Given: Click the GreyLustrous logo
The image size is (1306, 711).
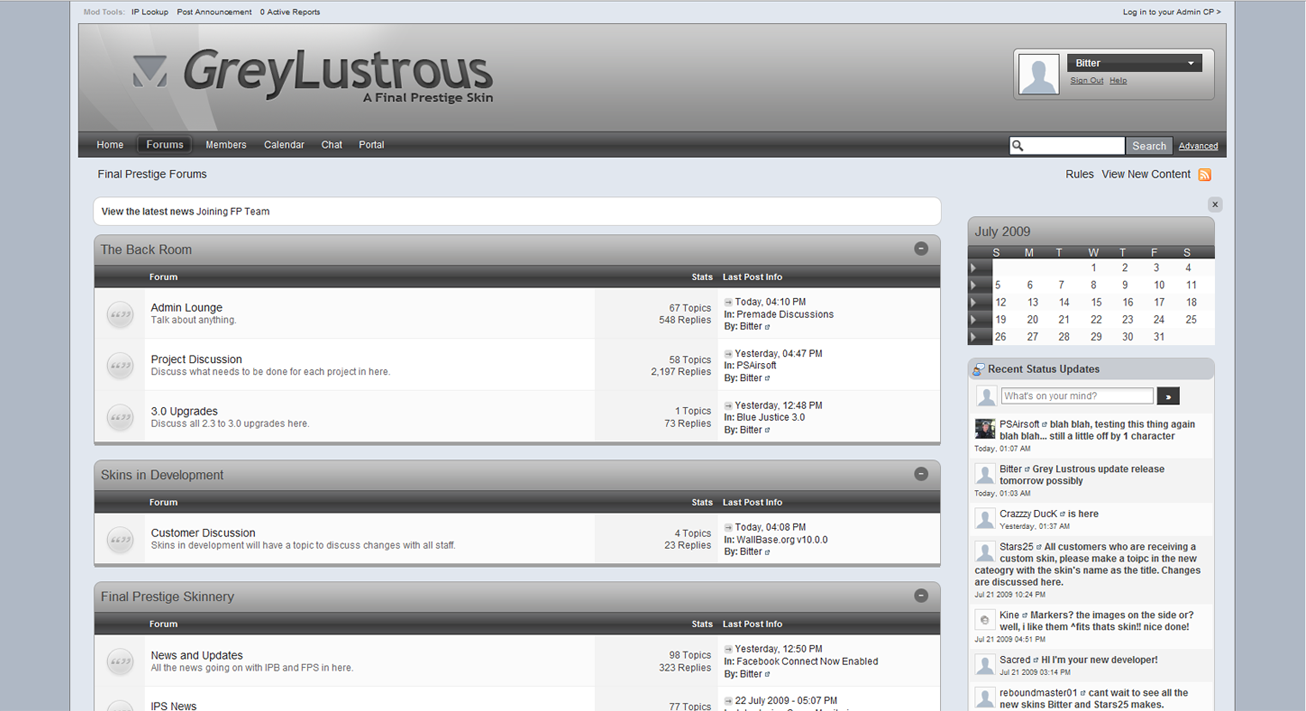Looking at the screenshot, I should click(x=313, y=75).
